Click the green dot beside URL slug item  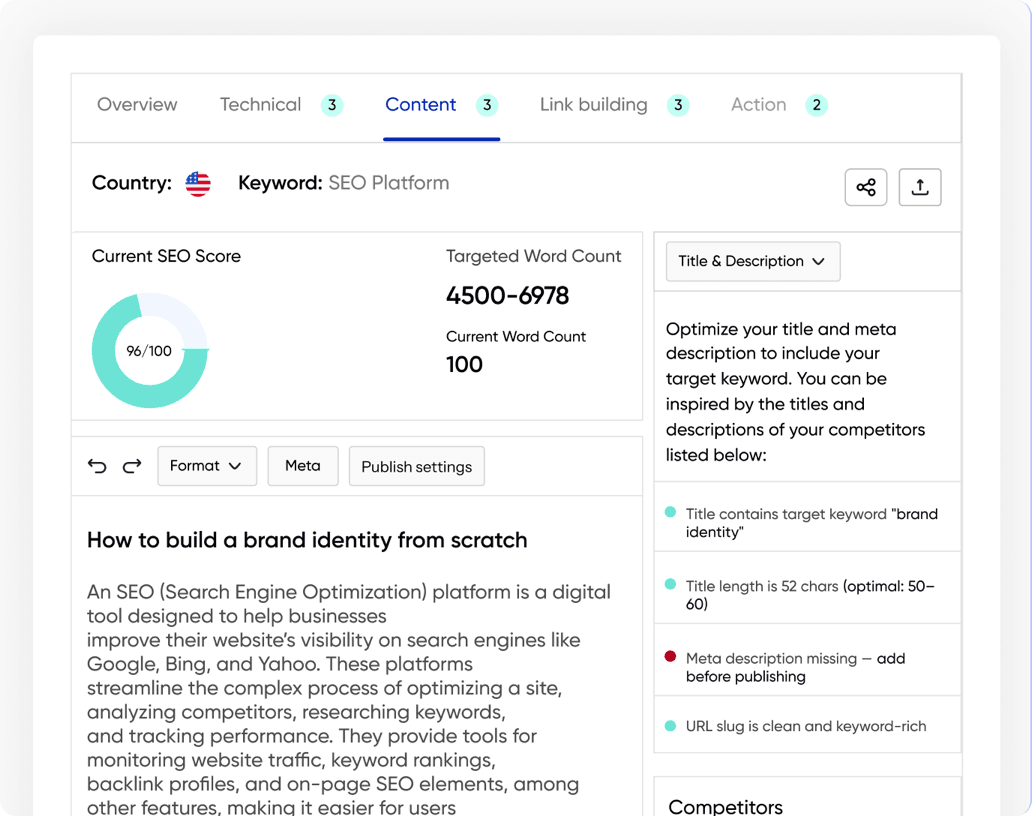tap(671, 726)
